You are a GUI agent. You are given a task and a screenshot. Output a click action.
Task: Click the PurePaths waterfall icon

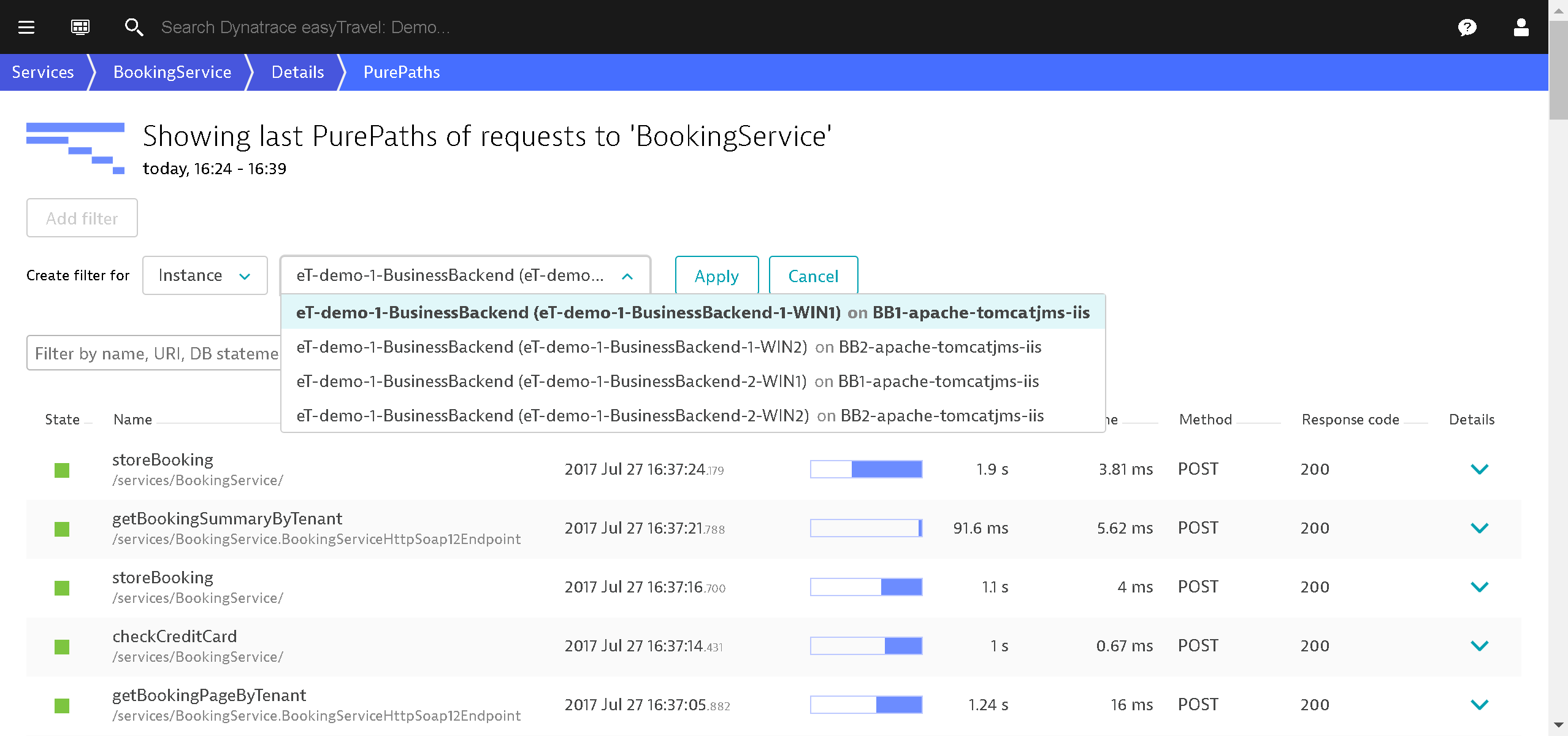pyautogui.click(x=75, y=148)
